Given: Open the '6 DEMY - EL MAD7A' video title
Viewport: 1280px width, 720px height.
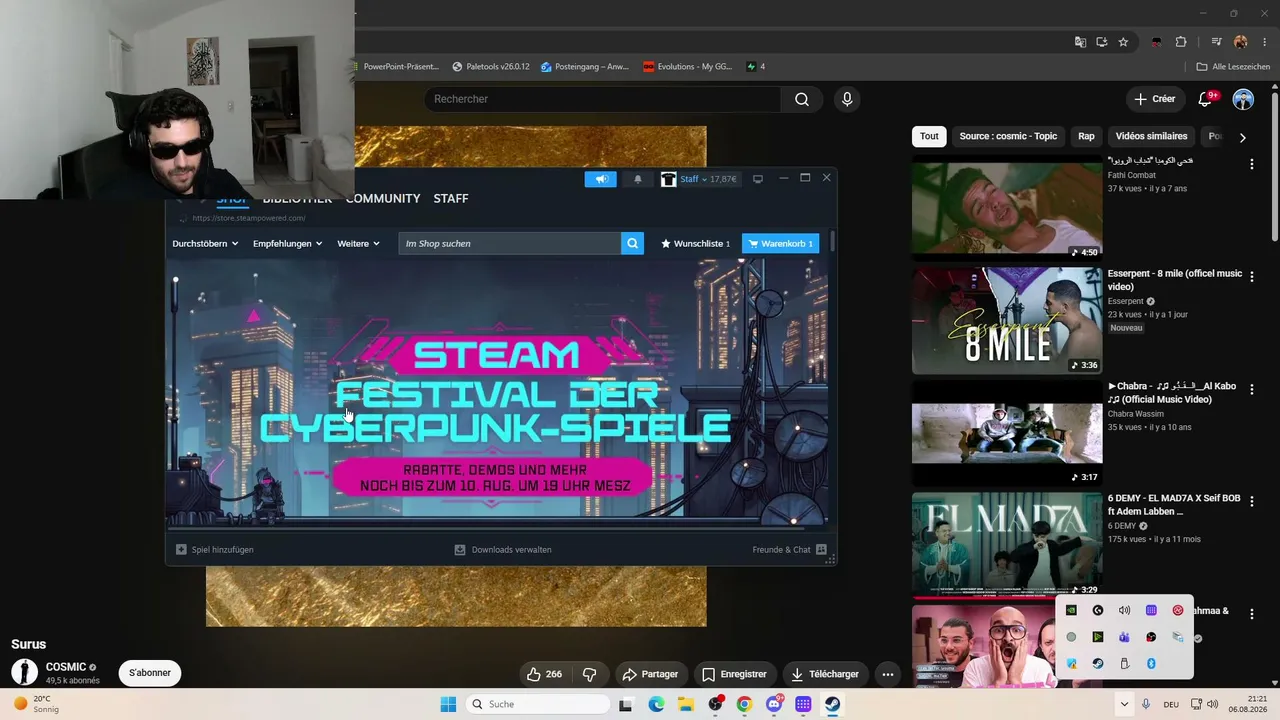Looking at the screenshot, I should (x=1174, y=505).
